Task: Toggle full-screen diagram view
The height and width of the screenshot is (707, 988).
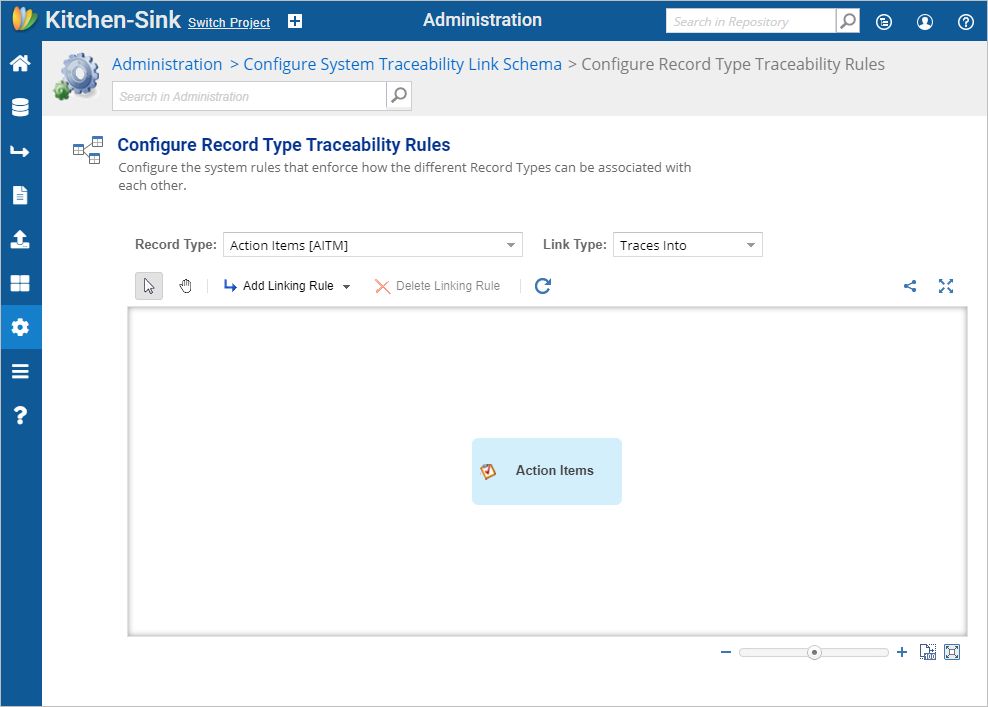Action: (946, 286)
